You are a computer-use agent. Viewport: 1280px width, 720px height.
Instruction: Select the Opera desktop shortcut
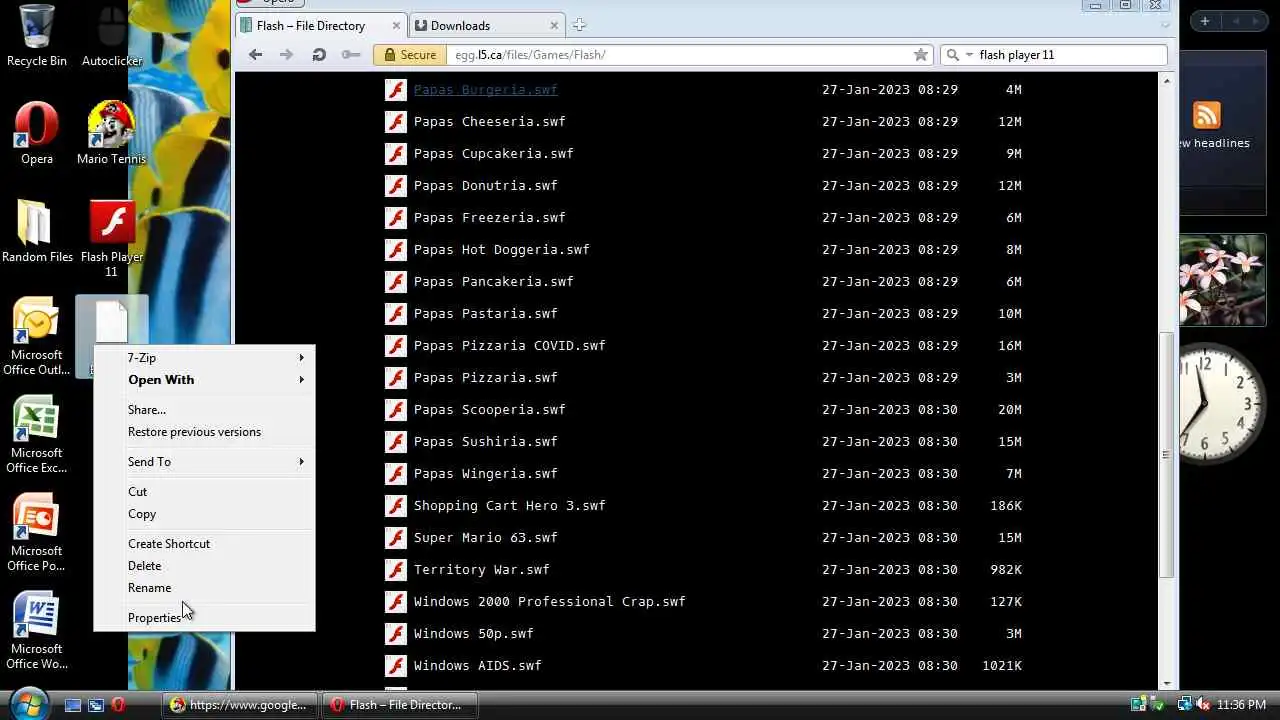pos(37,133)
